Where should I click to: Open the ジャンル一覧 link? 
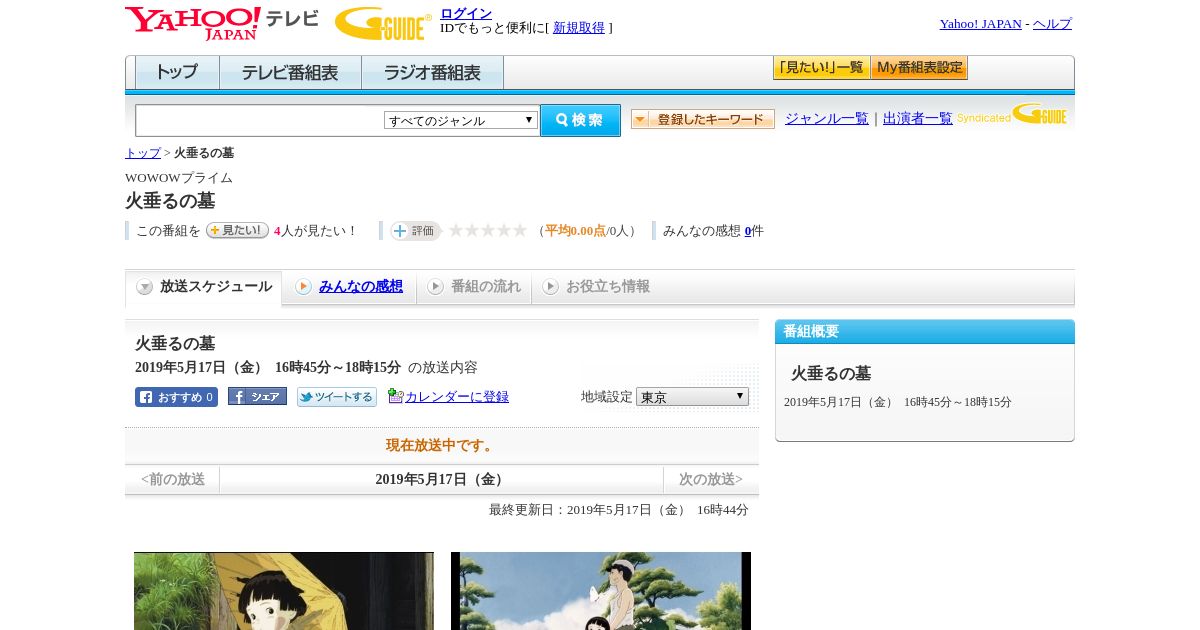tap(827, 119)
